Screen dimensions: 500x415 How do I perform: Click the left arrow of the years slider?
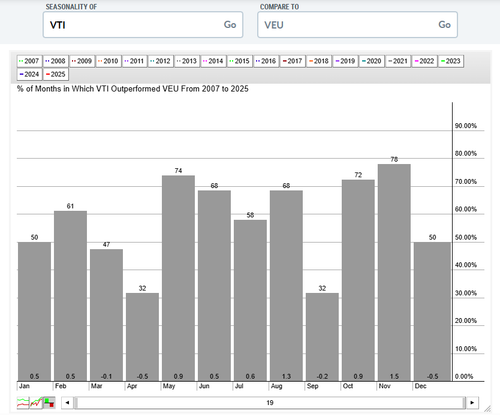67,403
